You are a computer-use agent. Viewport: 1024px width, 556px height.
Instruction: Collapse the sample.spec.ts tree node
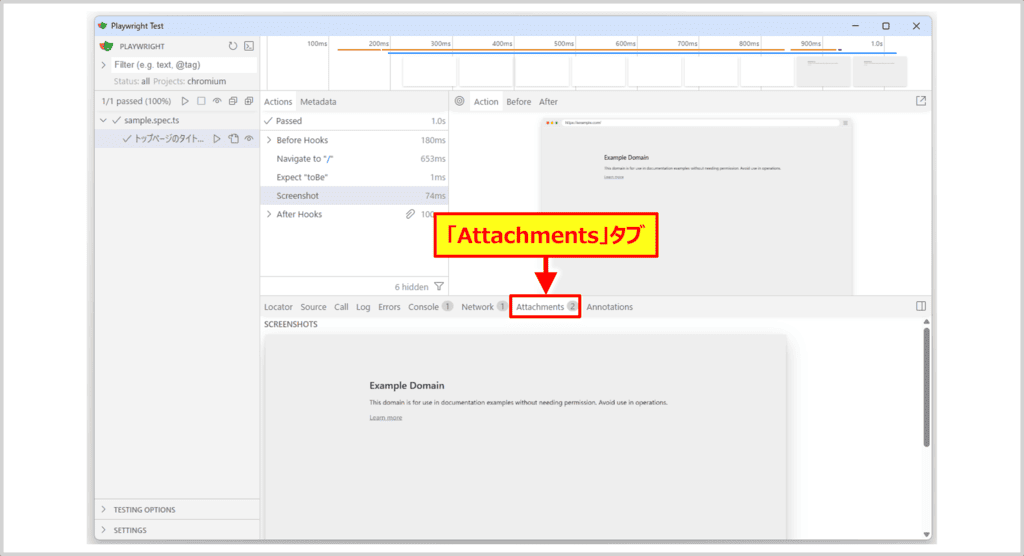pyautogui.click(x=103, y=120)
